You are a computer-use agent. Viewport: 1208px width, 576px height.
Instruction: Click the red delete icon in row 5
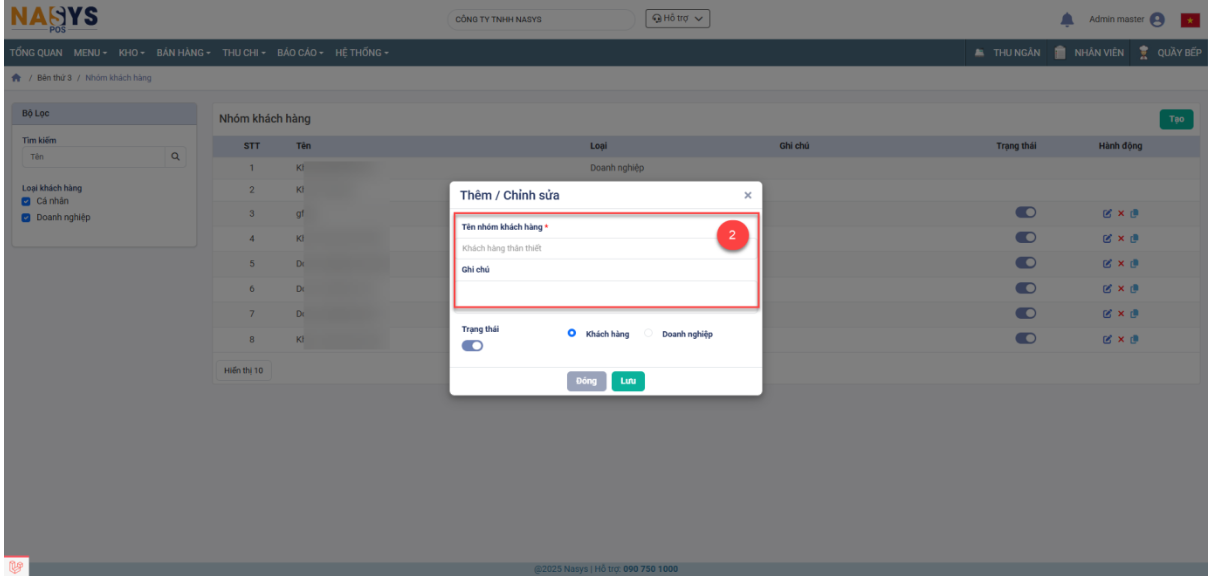(1121, 263)
